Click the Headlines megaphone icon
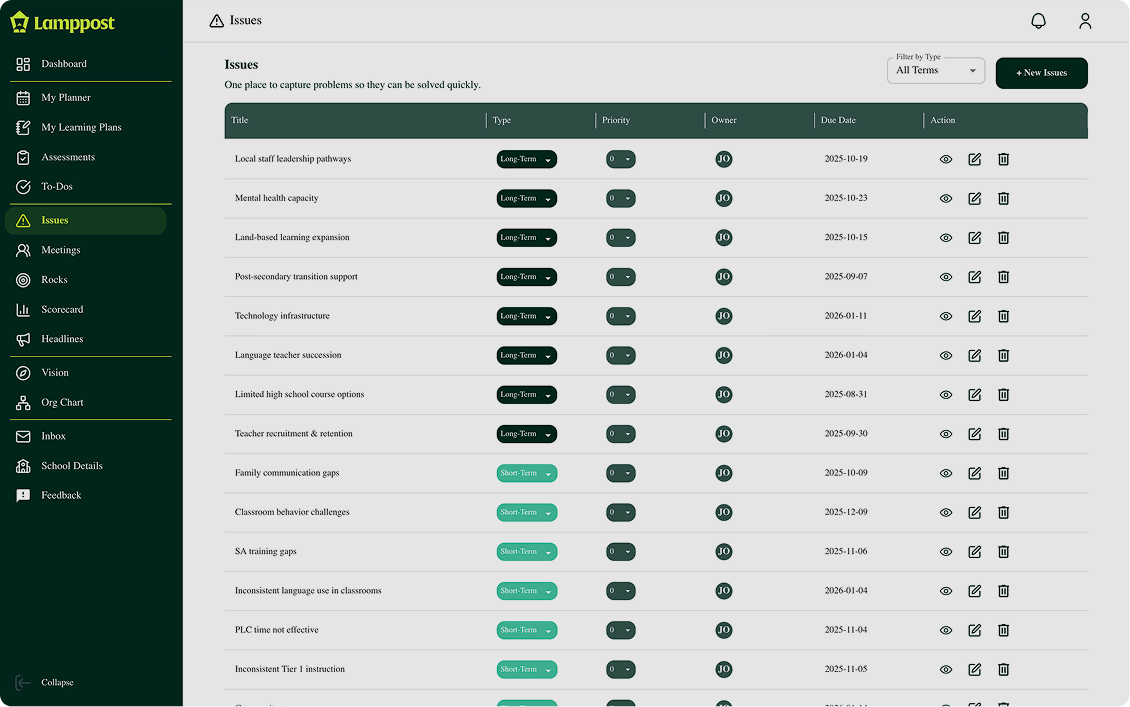 pyautogui.click(x=22, y=339)
